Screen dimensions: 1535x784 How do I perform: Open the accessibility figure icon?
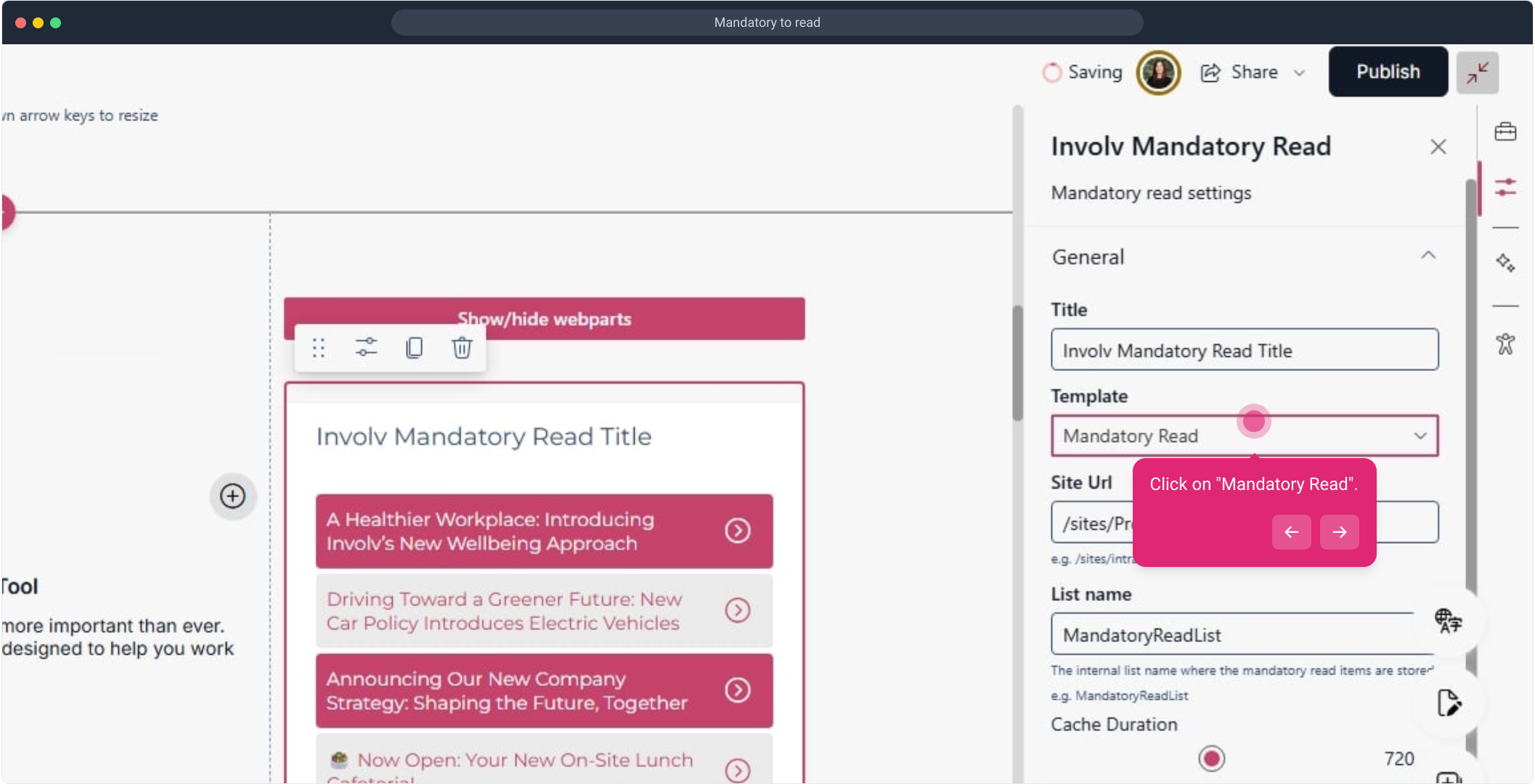tap(1505, 343)
